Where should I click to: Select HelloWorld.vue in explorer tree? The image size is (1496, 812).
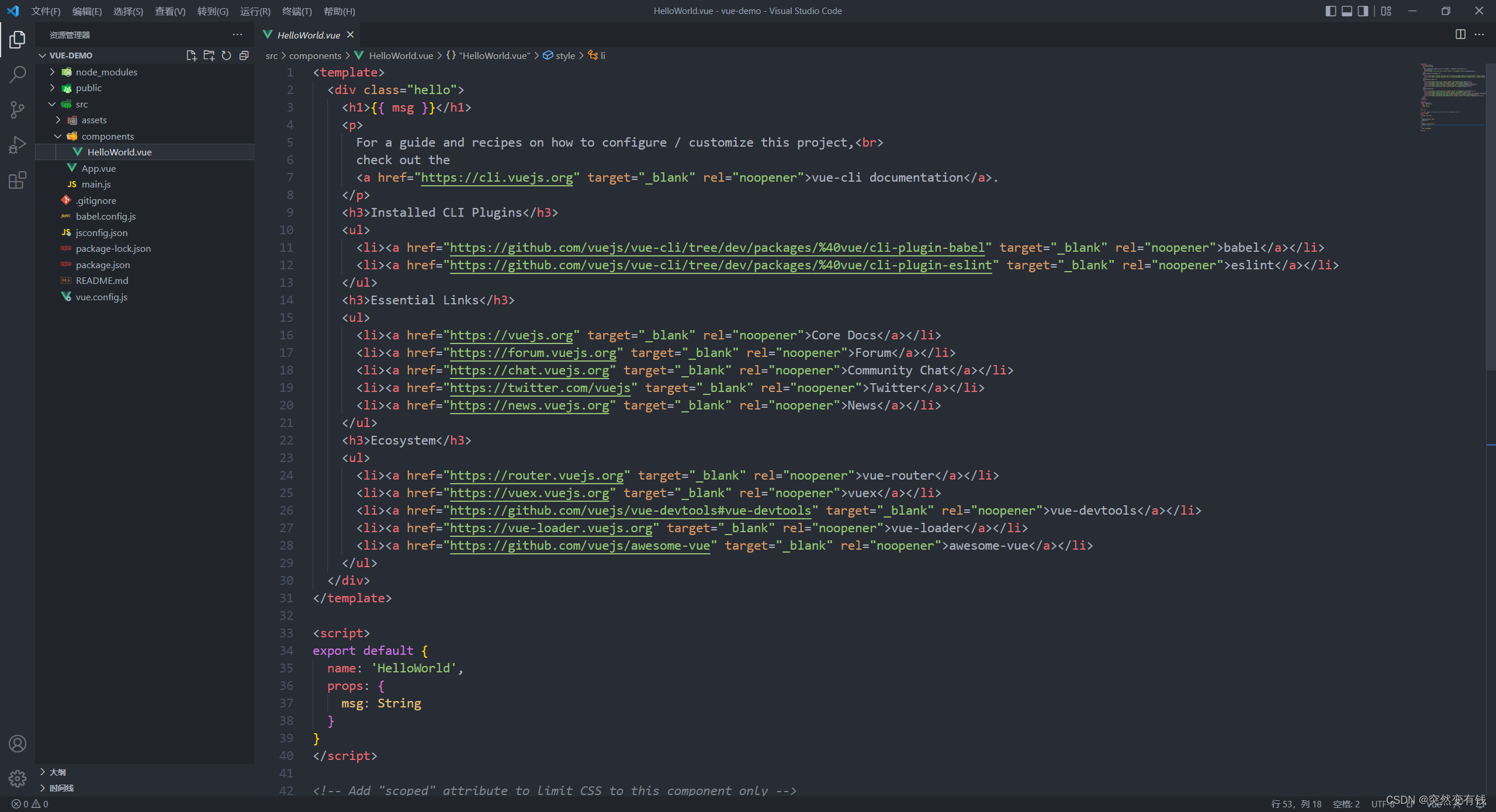point(145,152)
